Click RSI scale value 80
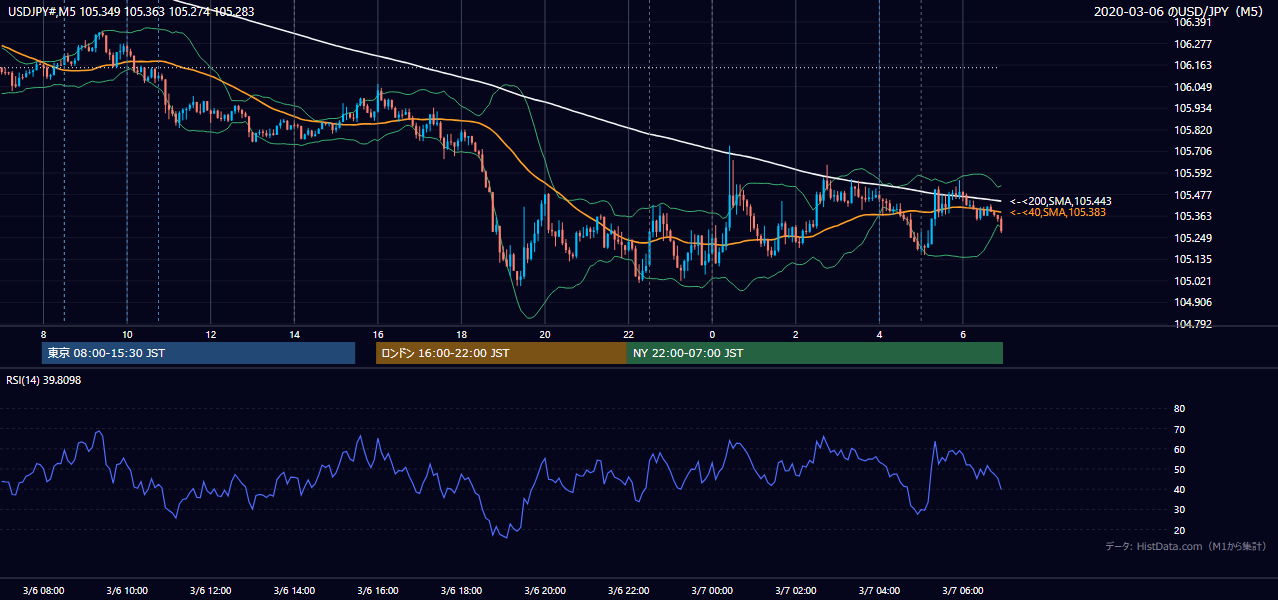1278x600 pixels. pos(1179,409)
